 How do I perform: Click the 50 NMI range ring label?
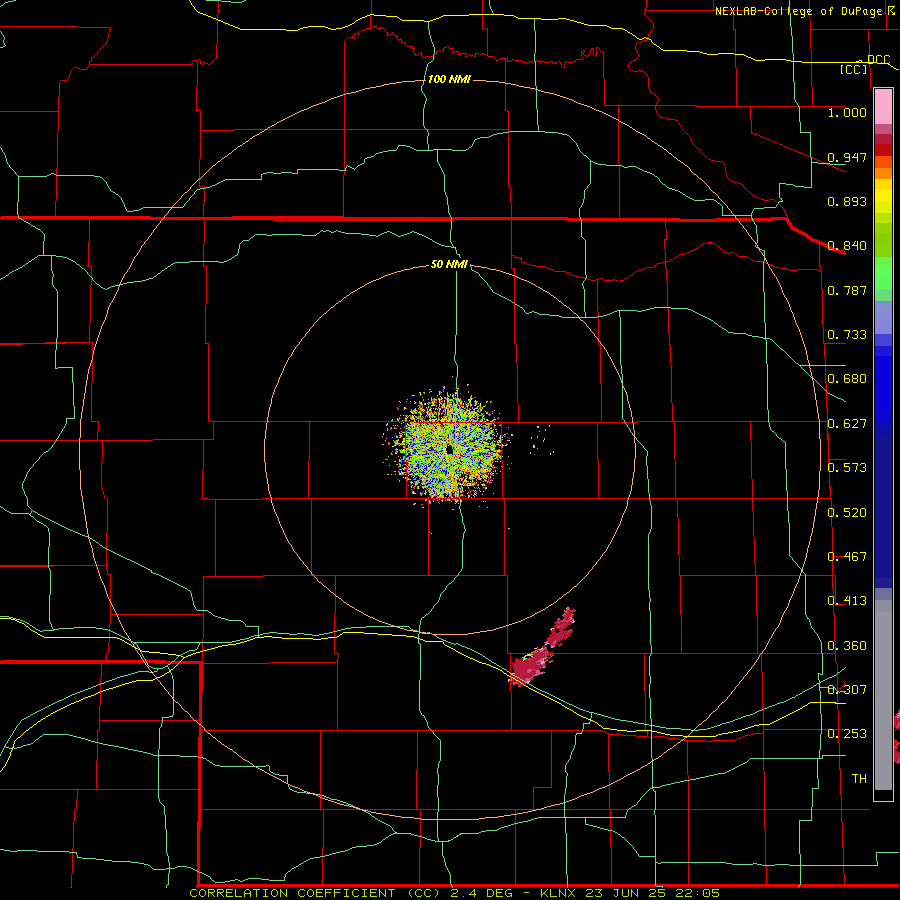pos(449,264)
